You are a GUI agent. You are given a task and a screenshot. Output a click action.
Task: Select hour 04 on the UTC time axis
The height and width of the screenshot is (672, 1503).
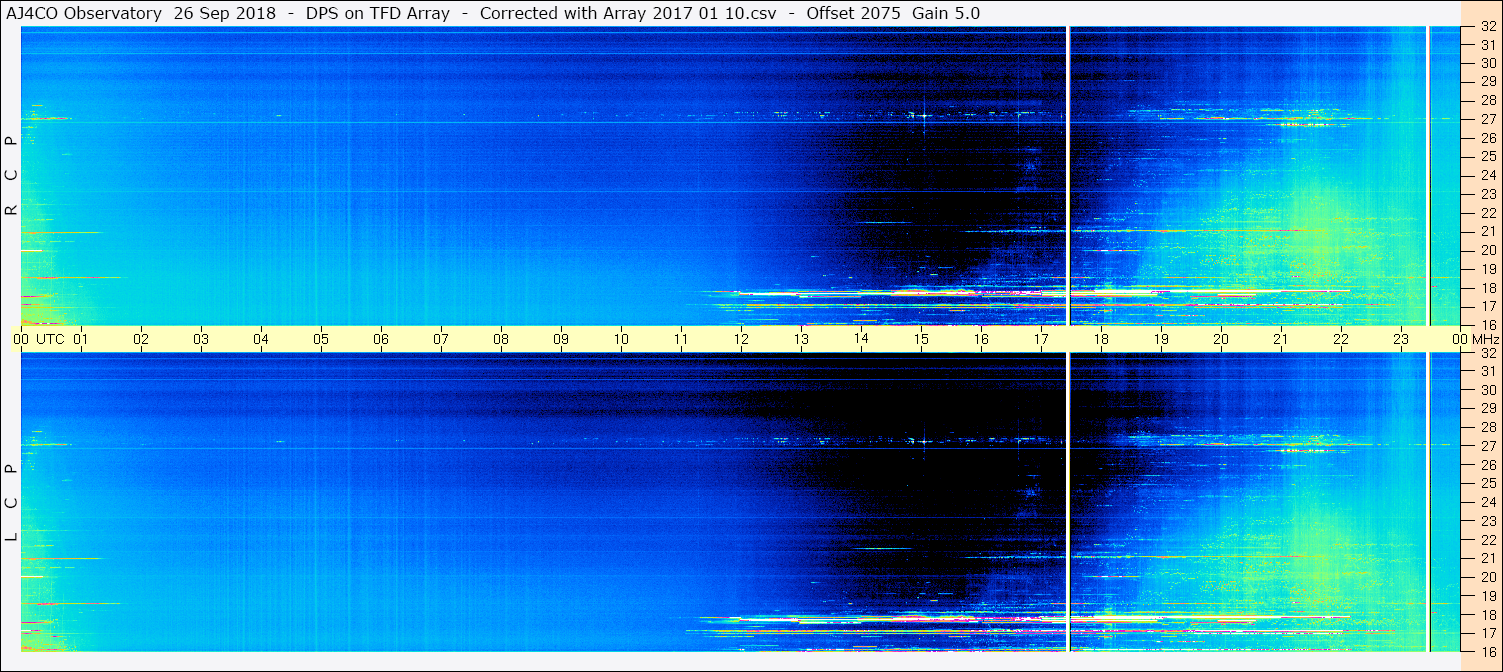(261, 339)
